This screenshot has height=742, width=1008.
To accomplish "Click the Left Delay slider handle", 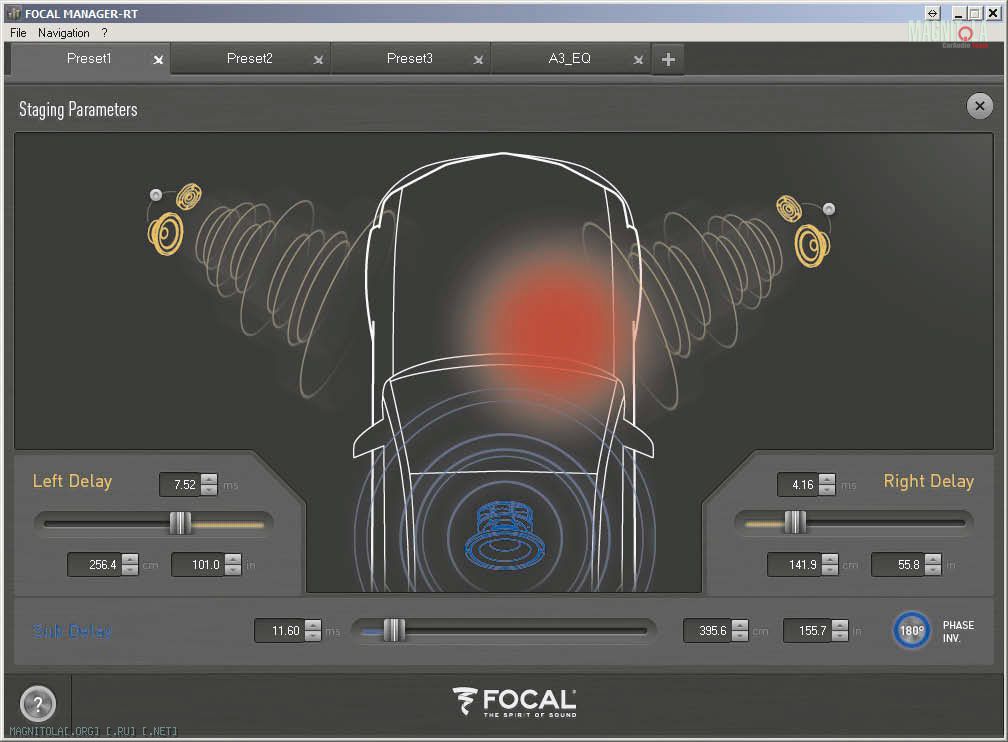I will pyautogui.click(x=181, y=523).
